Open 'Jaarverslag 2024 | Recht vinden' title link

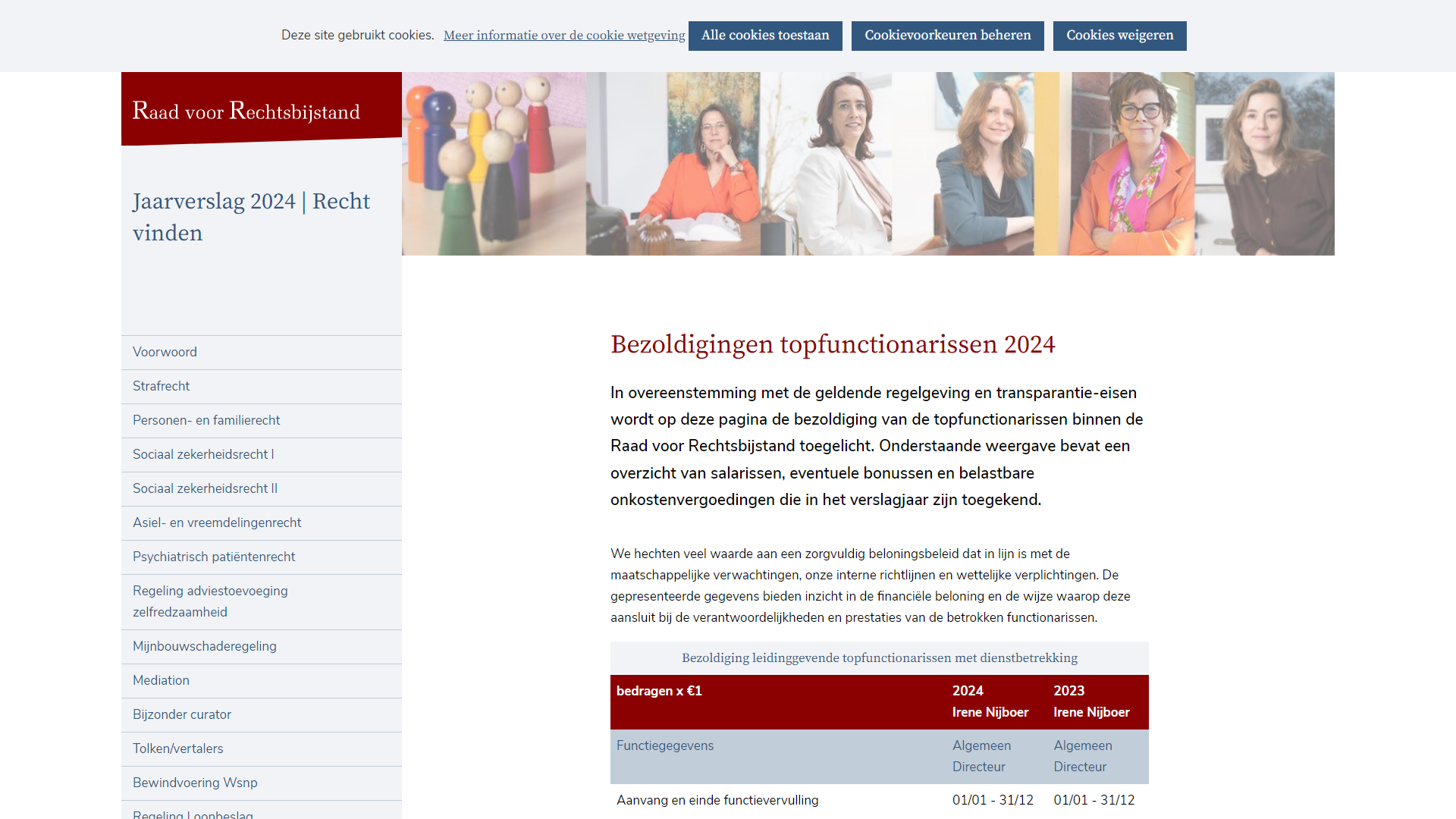click(x=252, y=217)
